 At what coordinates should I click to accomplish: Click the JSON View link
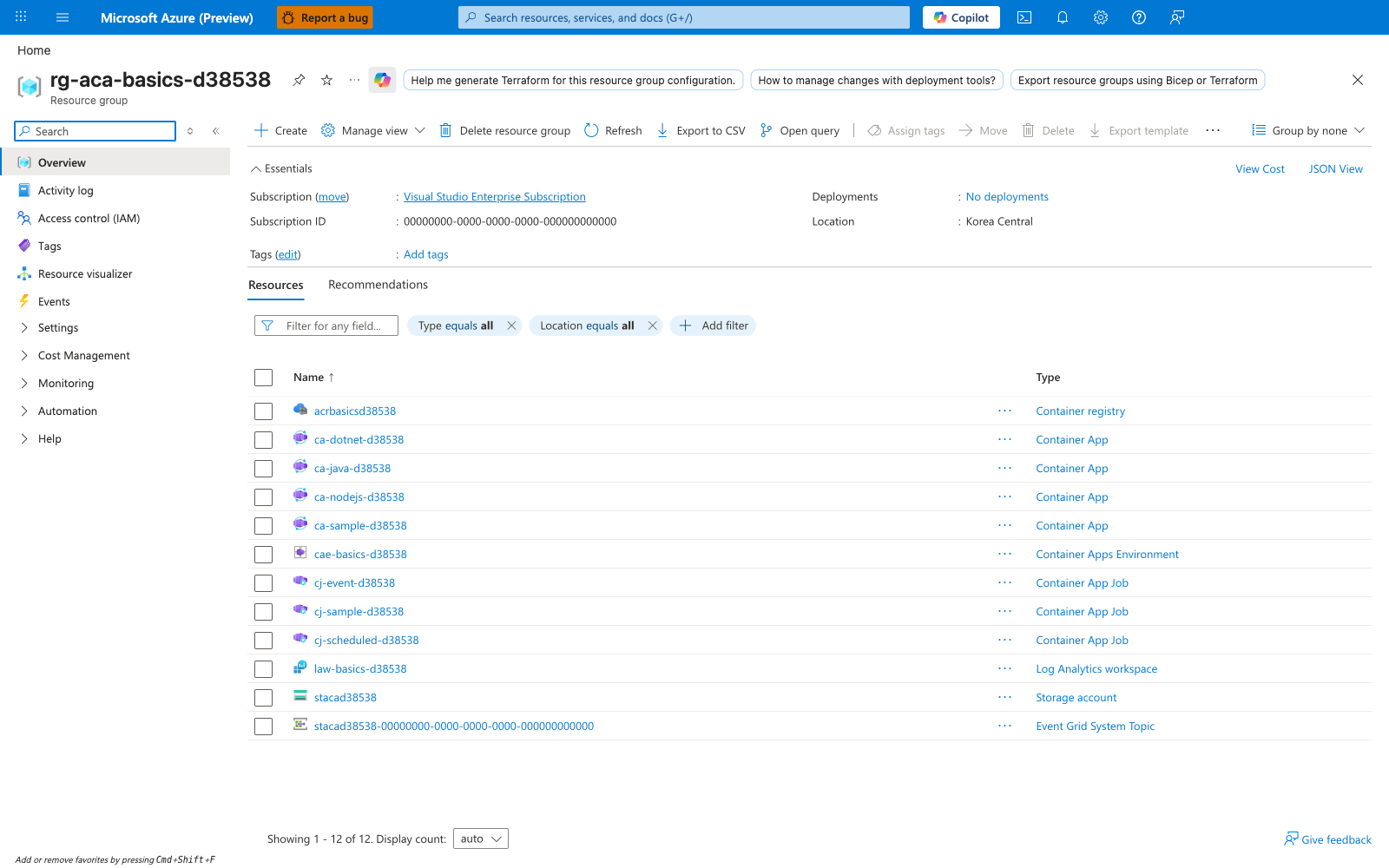coord(1335,168)
